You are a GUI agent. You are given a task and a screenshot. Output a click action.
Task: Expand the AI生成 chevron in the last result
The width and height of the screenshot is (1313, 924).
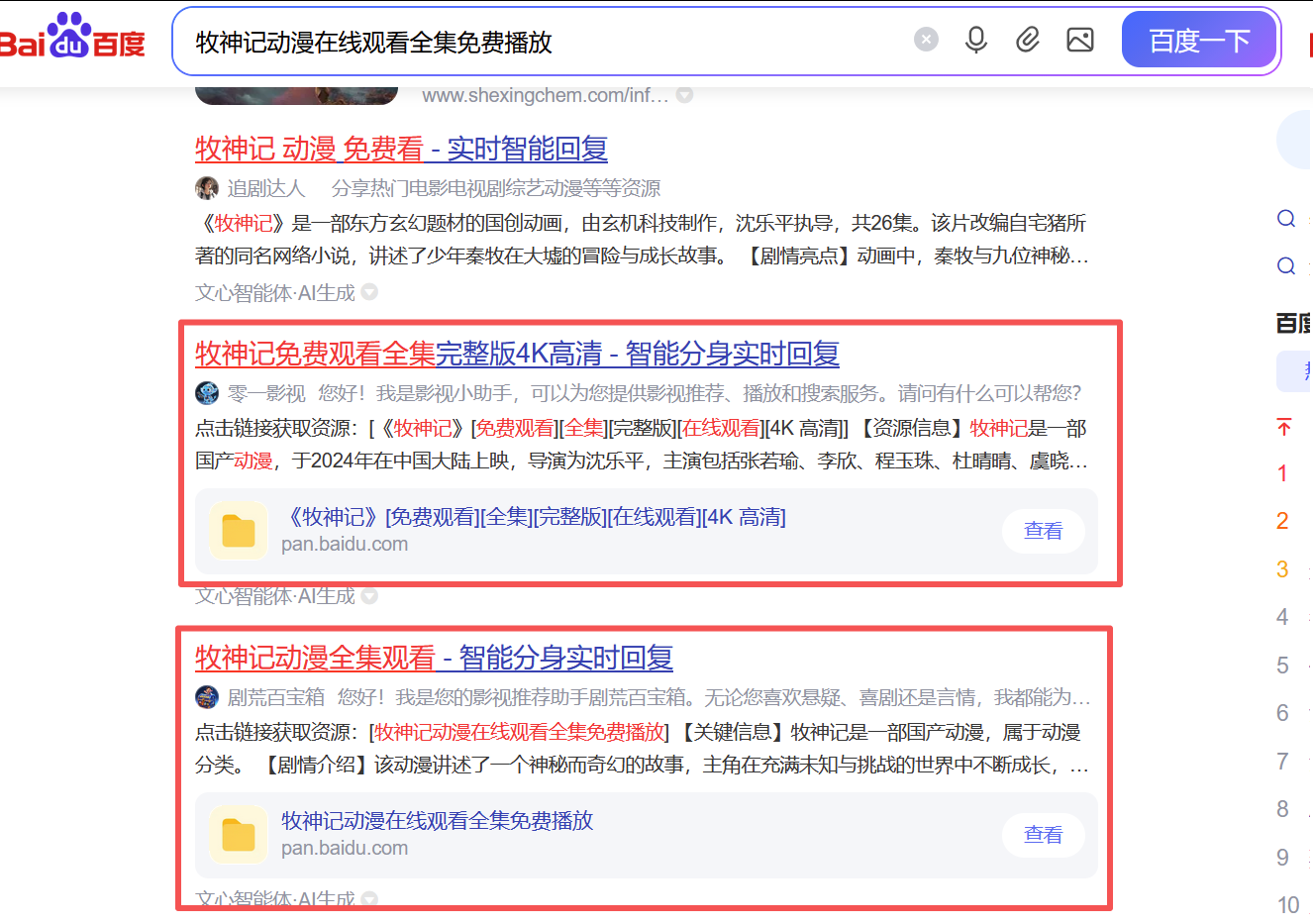(x=368, y=899)
